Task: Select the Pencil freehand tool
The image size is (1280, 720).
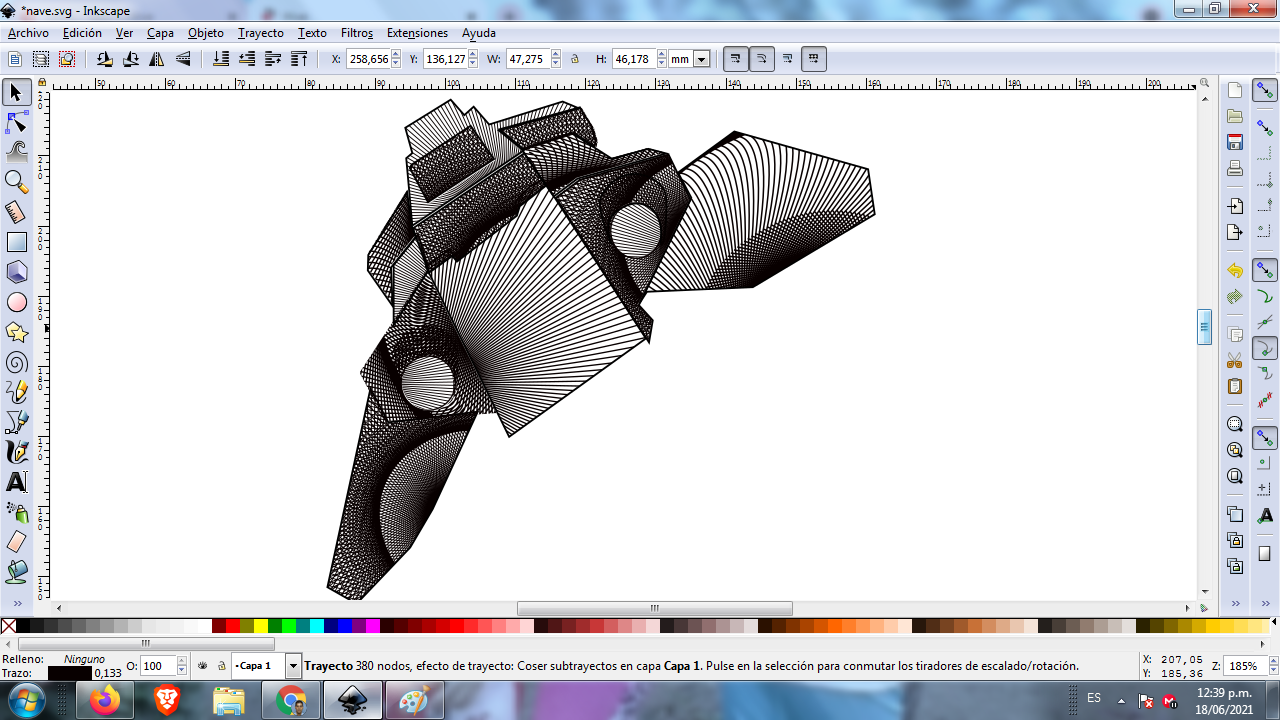Action: click(17, 392)
